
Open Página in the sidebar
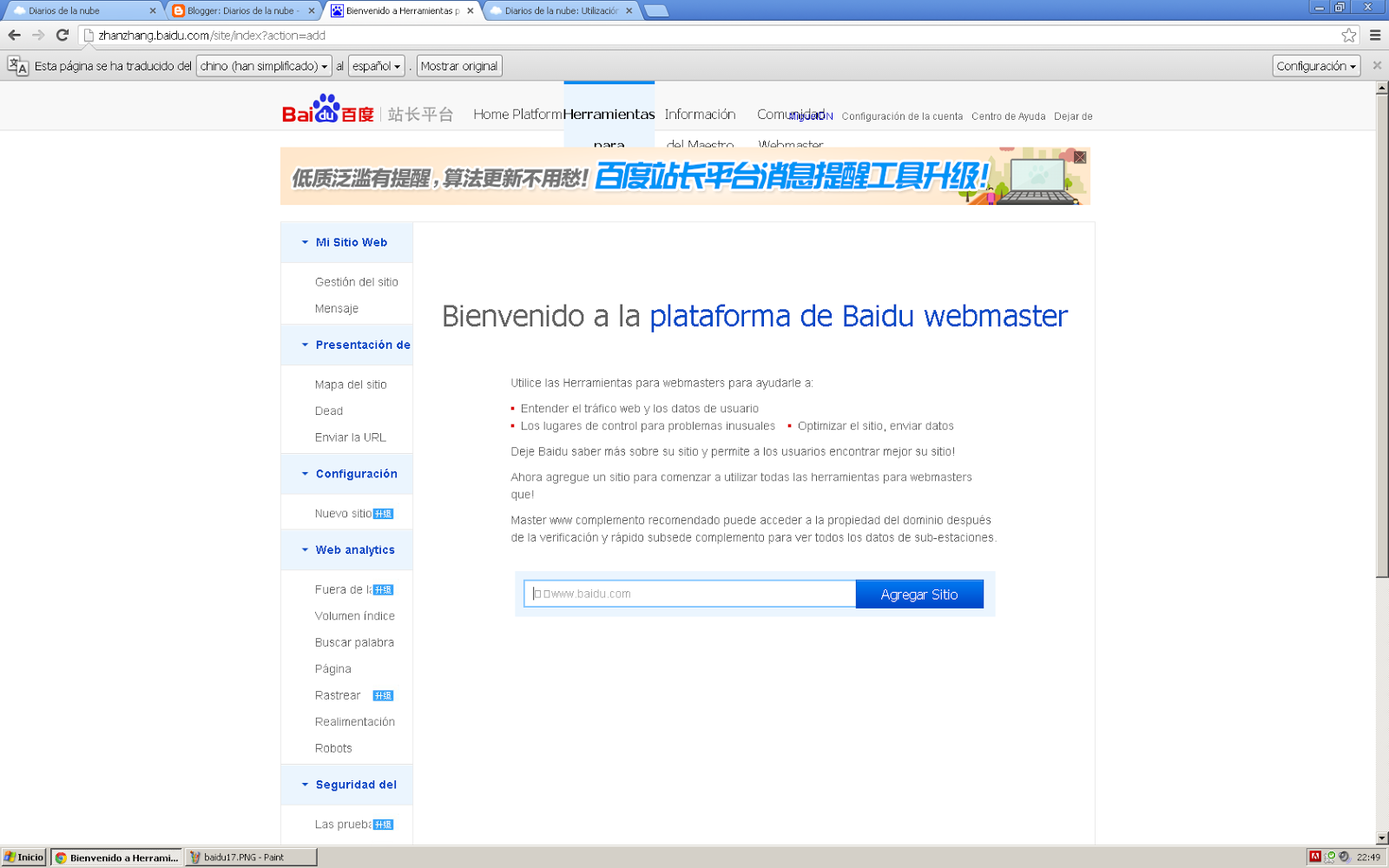tap(333, 669)
